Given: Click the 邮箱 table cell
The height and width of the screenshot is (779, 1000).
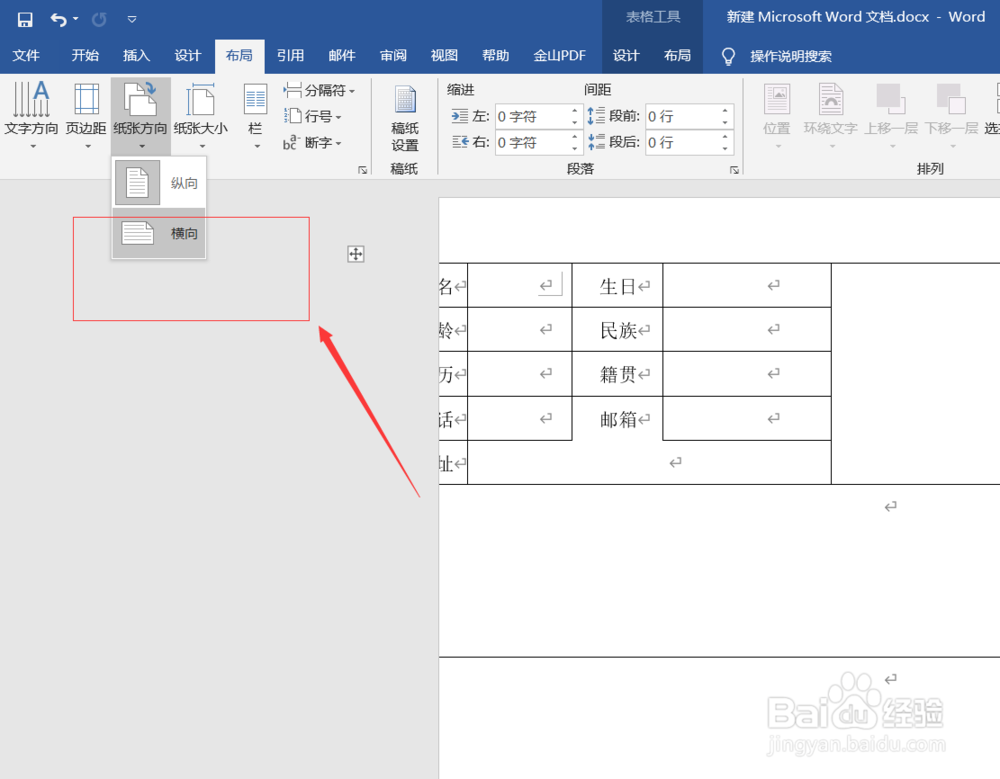Looking at the screenshot, I should point(617,419).
